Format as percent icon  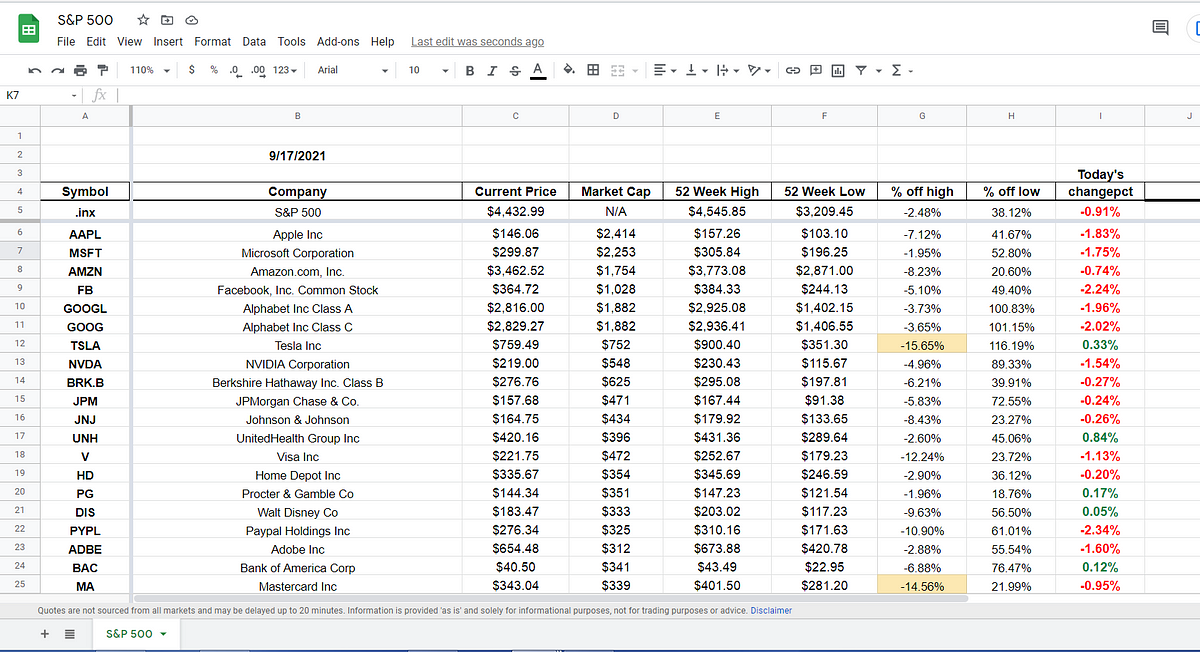(213, 70)
